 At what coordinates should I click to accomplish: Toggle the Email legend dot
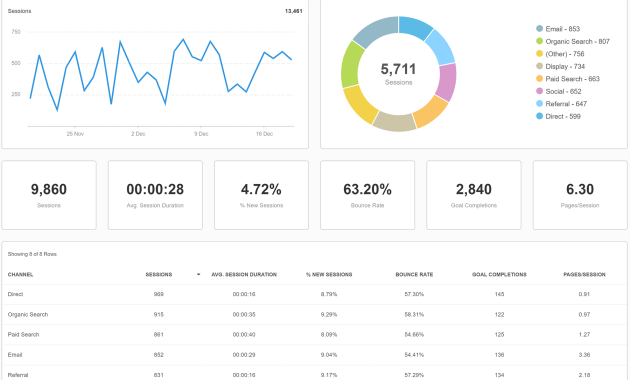coord(540,29)
